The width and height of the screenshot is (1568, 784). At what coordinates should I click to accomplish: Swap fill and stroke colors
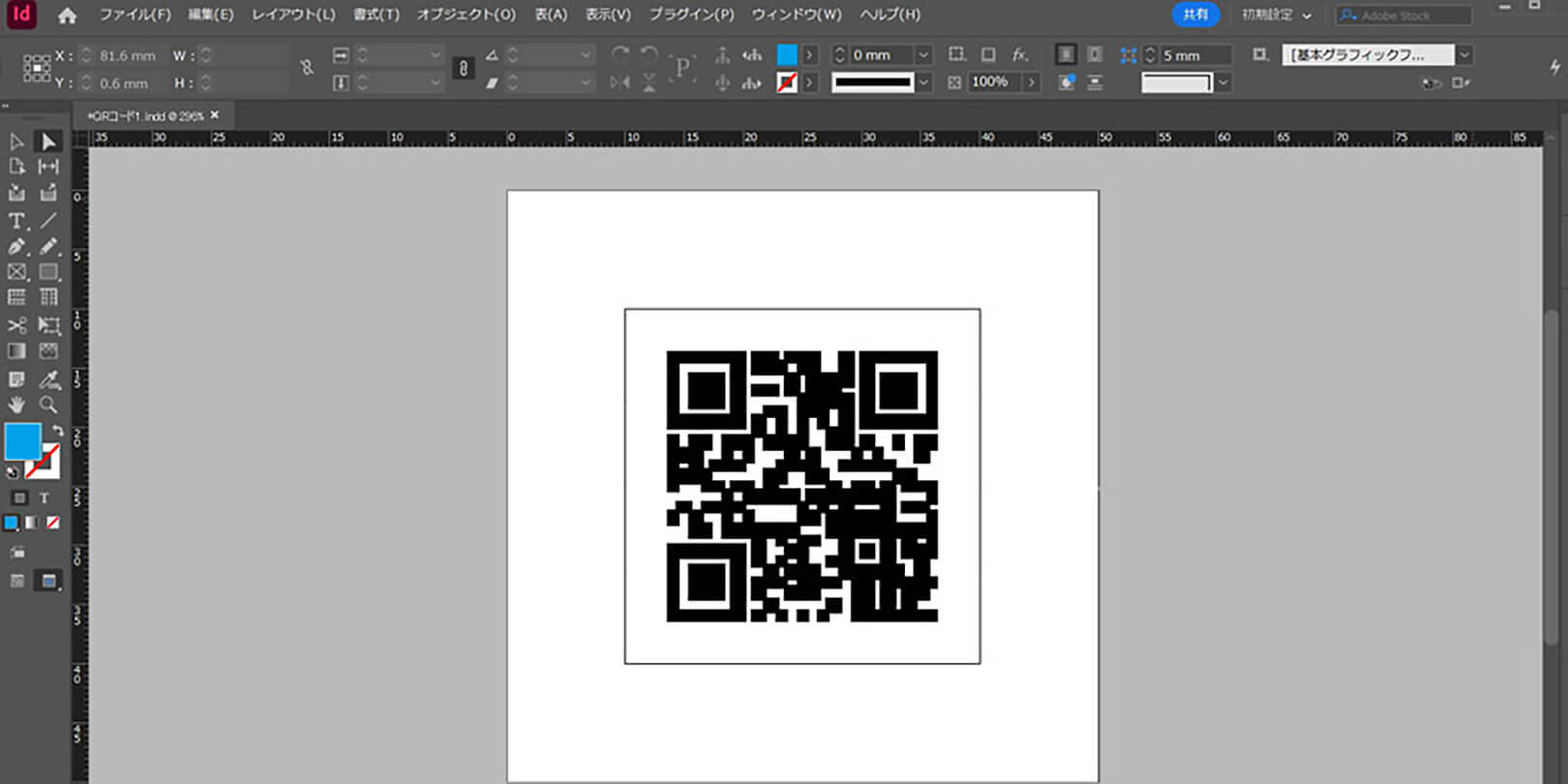[57, 431]
